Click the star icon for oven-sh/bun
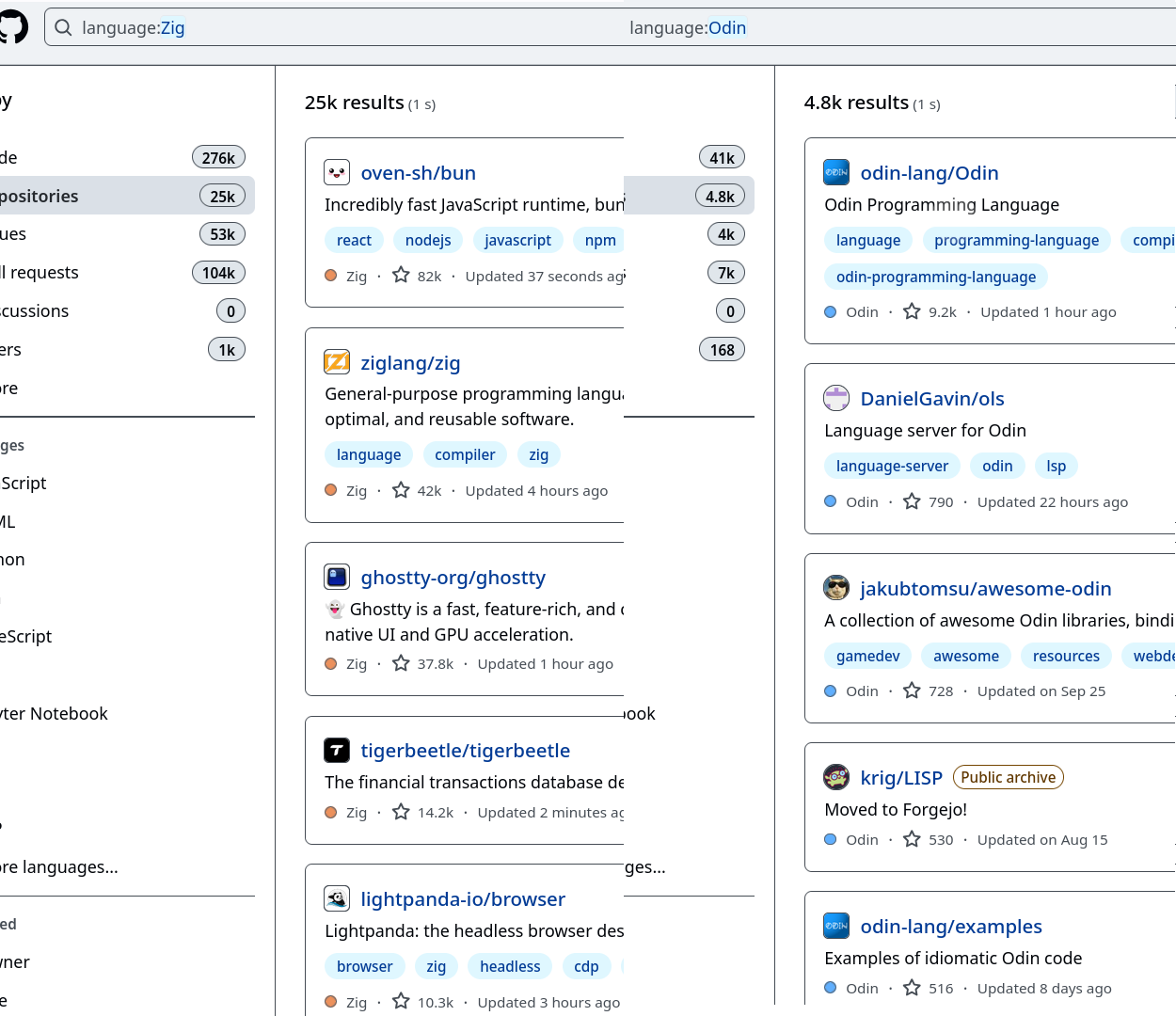 (x=401, y=275)
